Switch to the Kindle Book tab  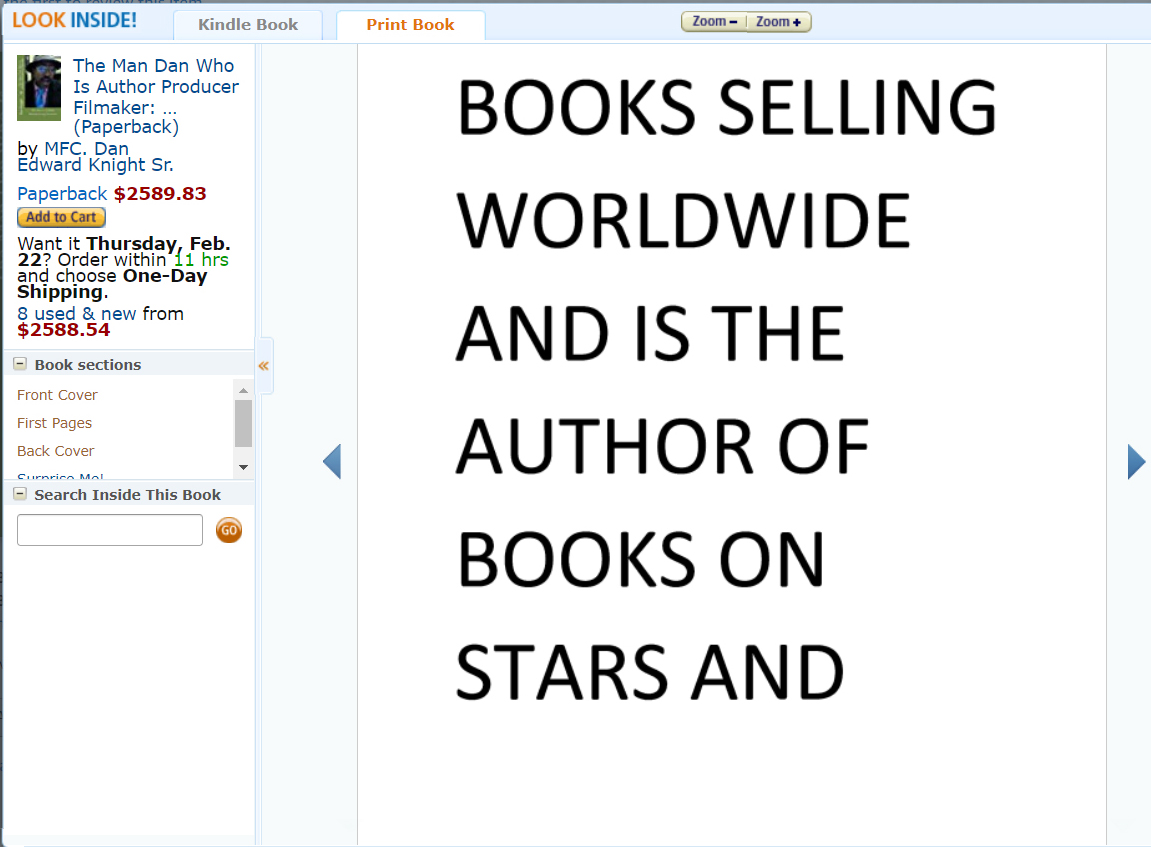coord(248,25)
